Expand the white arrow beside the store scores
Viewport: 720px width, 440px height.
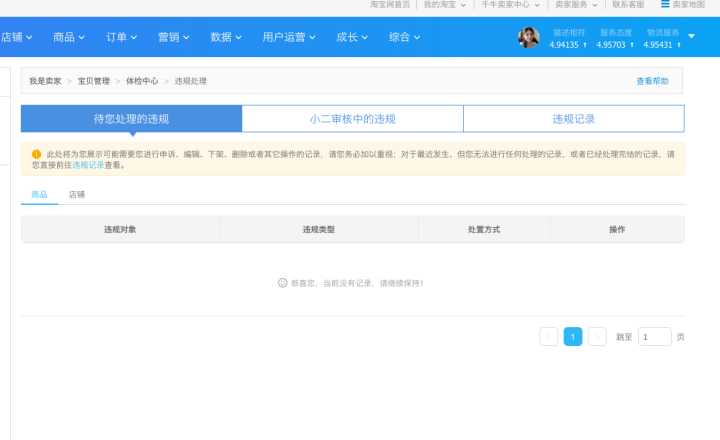tap(692, 37)
